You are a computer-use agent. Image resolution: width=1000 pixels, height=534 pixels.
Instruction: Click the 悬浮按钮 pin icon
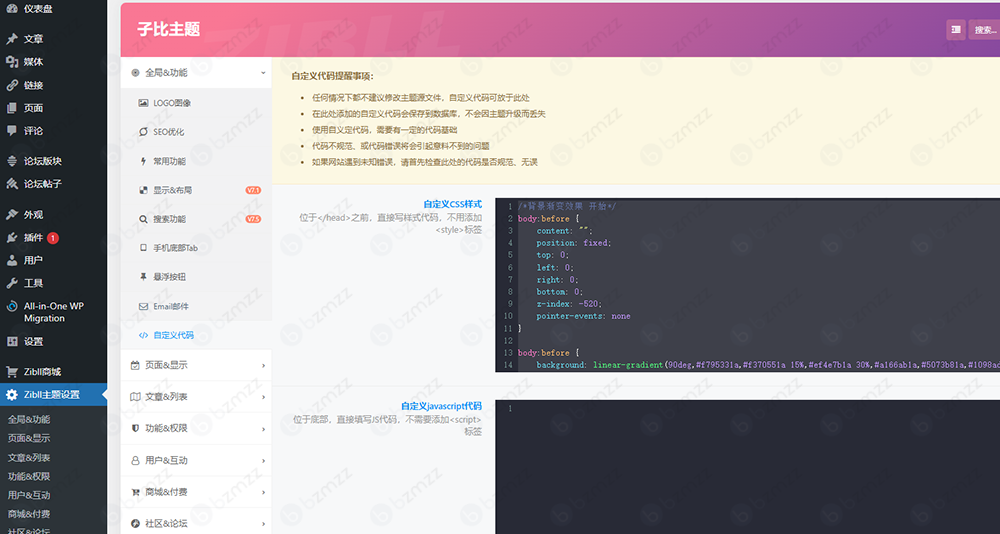click(x=143, y=277)
